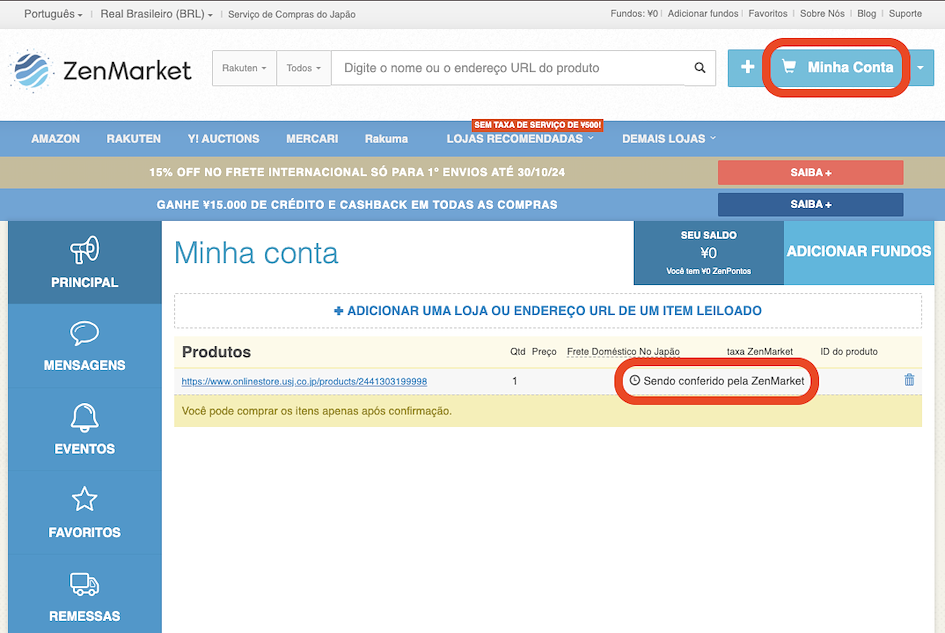Click the ID do produto column header
This screenshot has width=945, height=633.
point(849,351)
